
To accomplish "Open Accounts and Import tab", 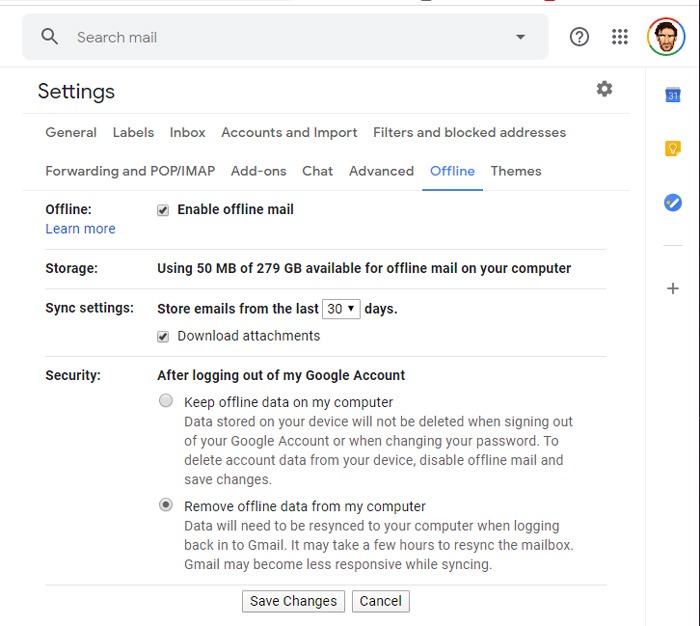I will [x=289, y=132].
